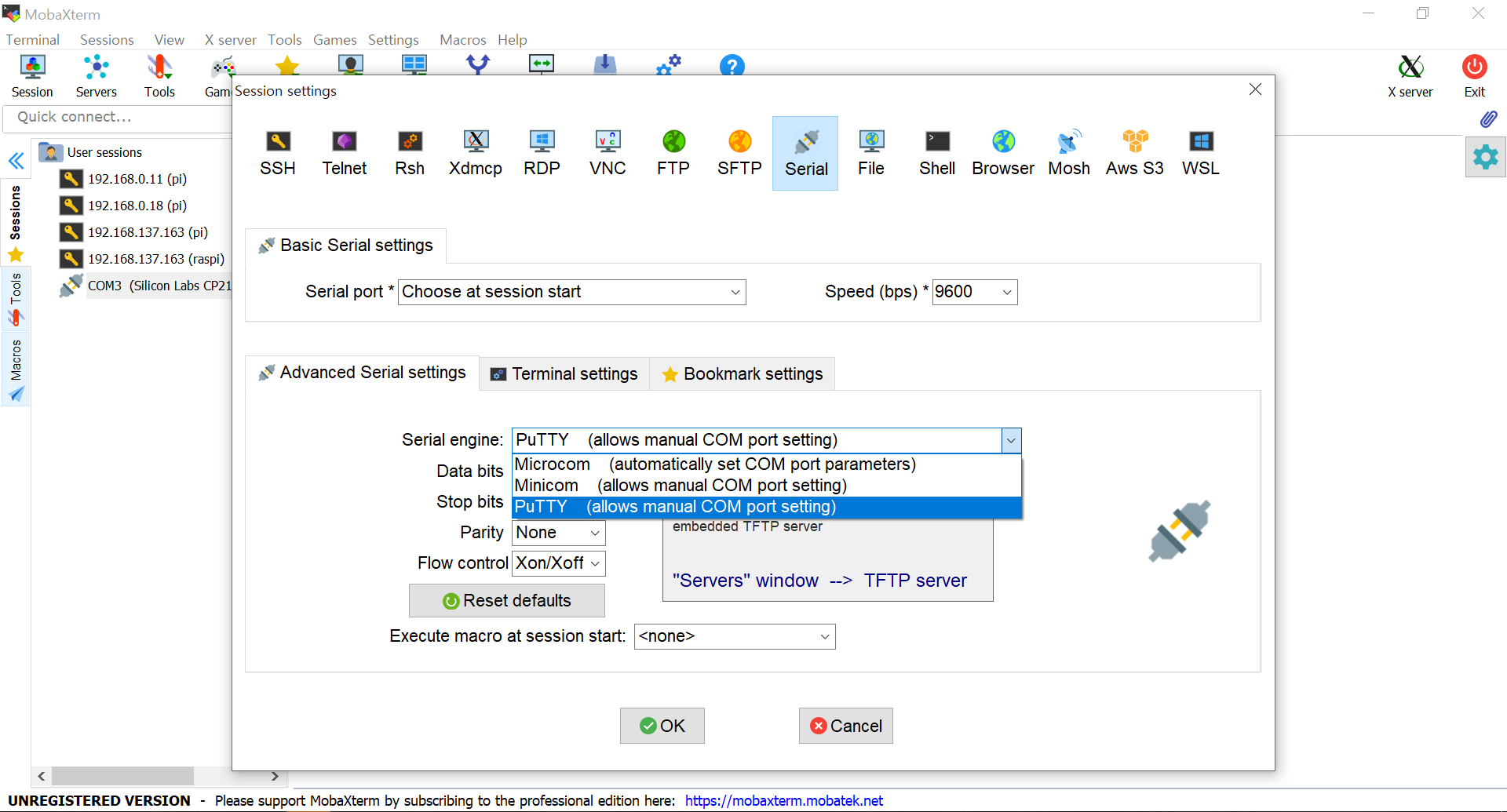This screenshot has width=1507, height=812.
Task: Select the Rsh session type
Action: [410, 154]
